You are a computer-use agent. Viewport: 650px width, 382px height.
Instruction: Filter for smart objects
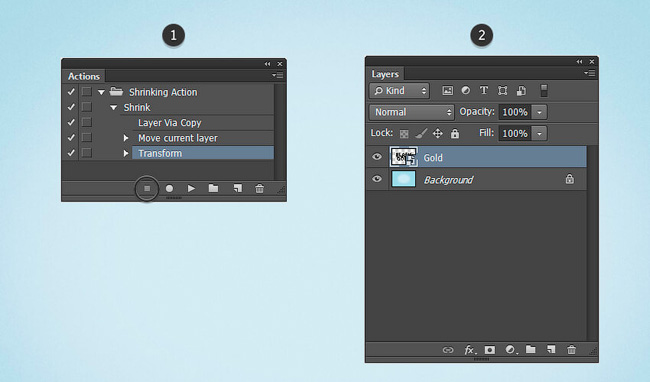pos(521,91)
